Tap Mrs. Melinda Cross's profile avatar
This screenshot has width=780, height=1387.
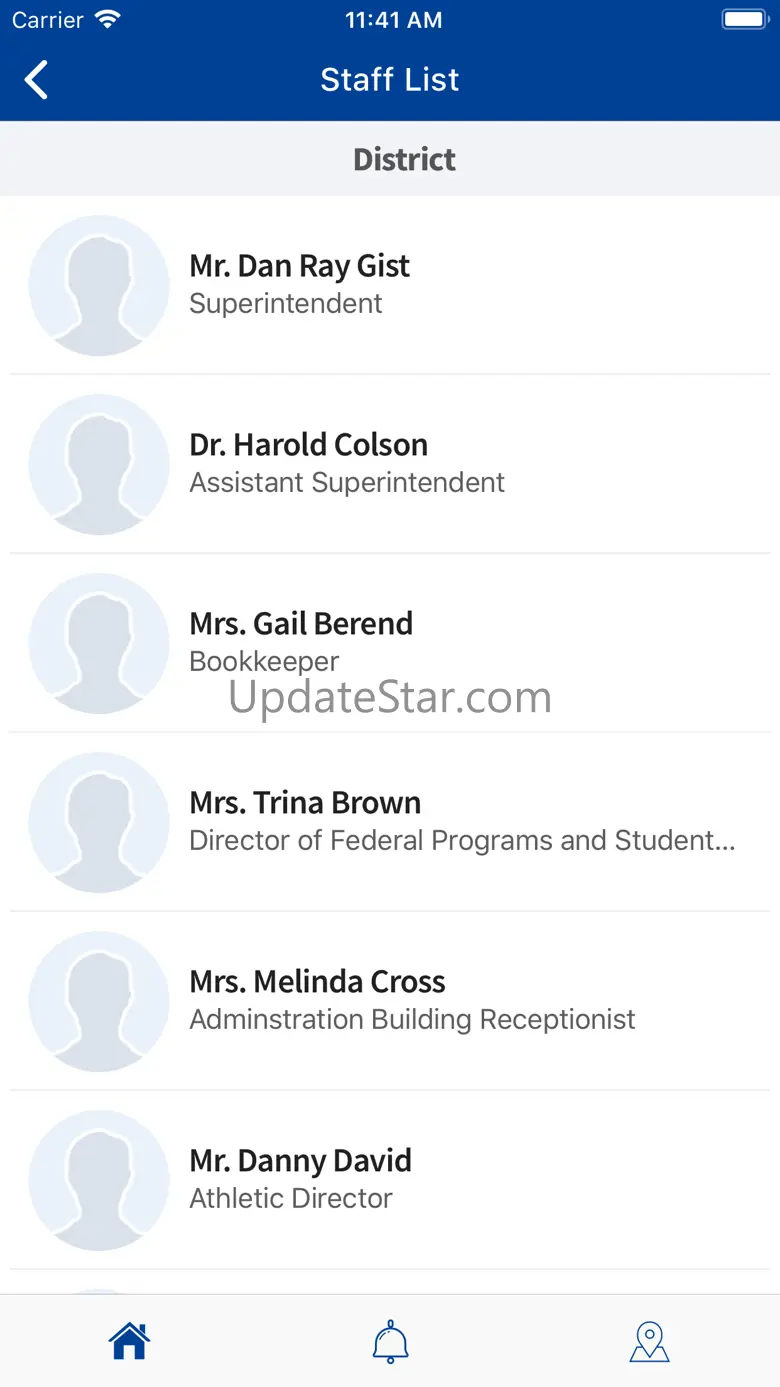pos(99,1001)
